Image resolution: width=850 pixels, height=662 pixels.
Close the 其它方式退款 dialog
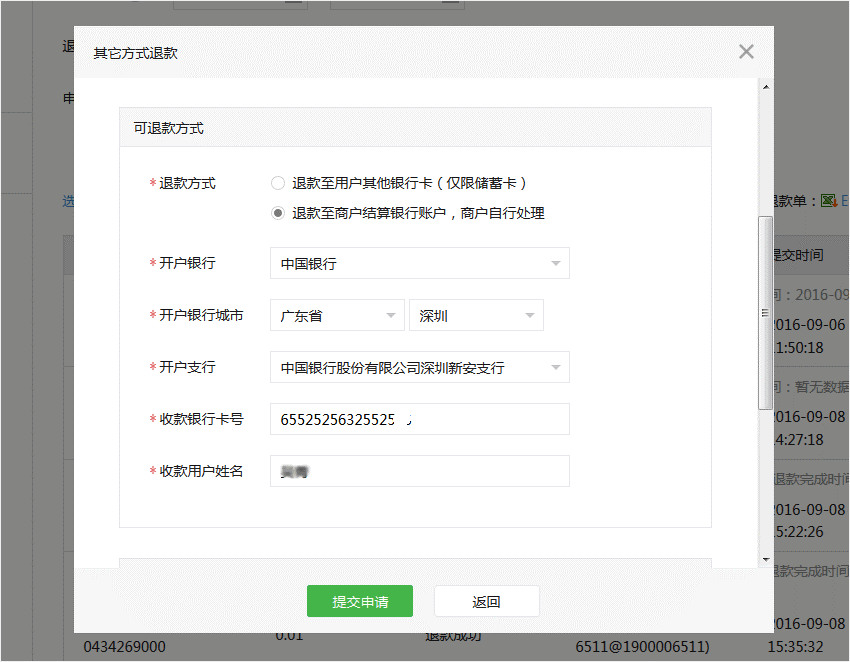(x=746, y=52)
